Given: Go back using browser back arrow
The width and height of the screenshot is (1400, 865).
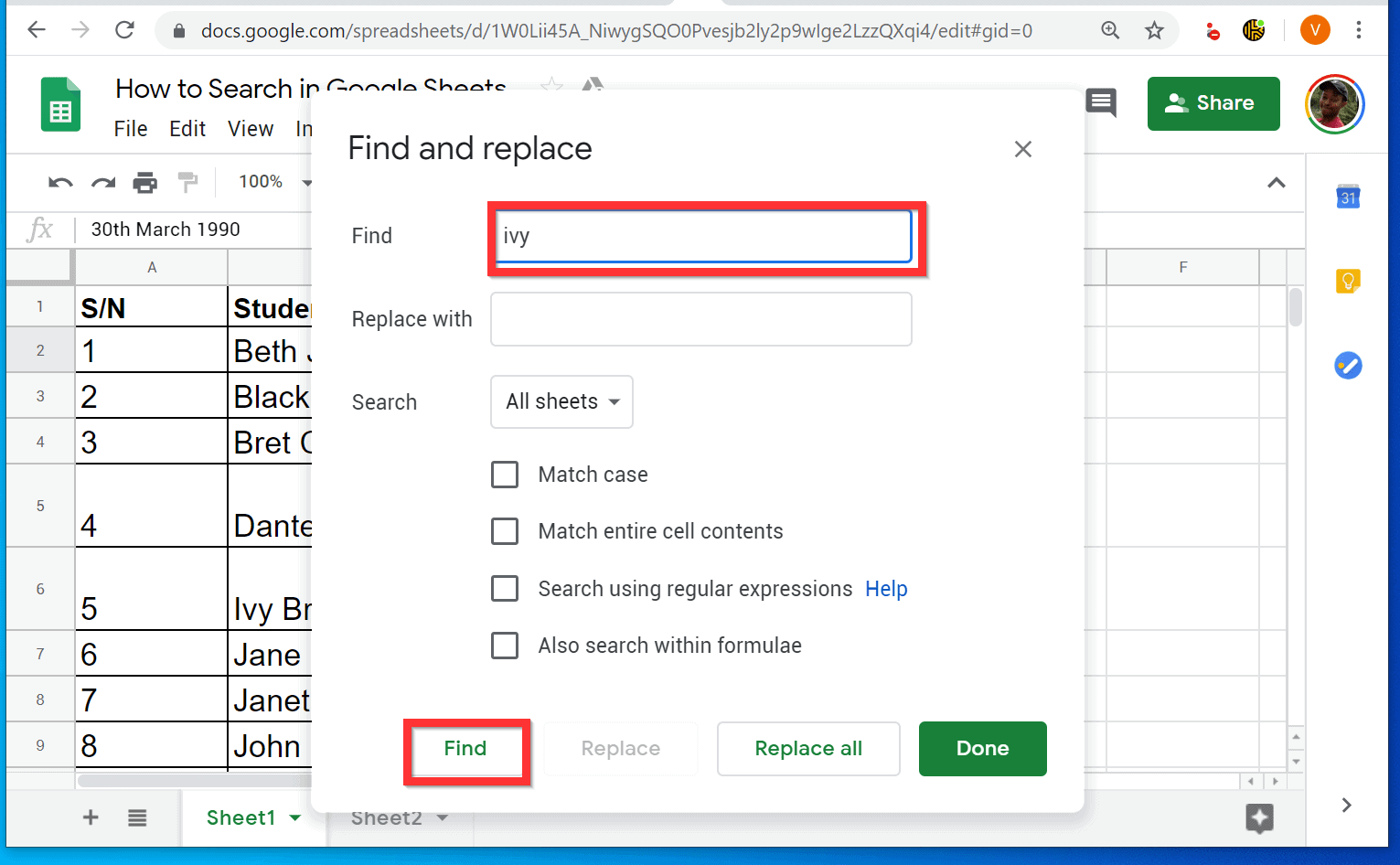Looking at the screenshot, I should (37, 30).
